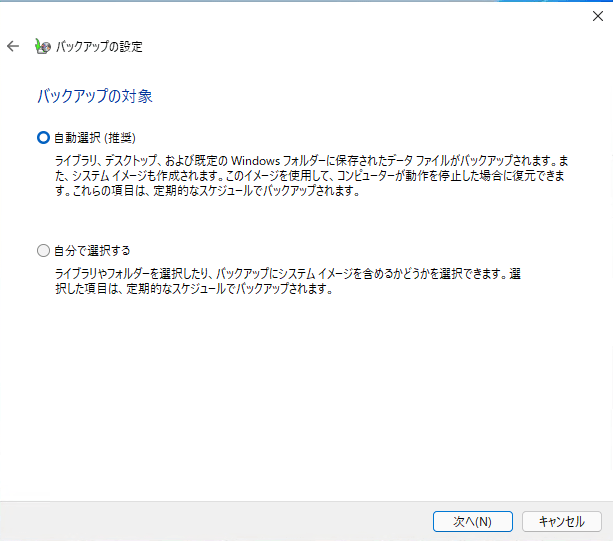Click the 次へ(N) button
This screenshot has height=541, width=613.
coord(473,521)
